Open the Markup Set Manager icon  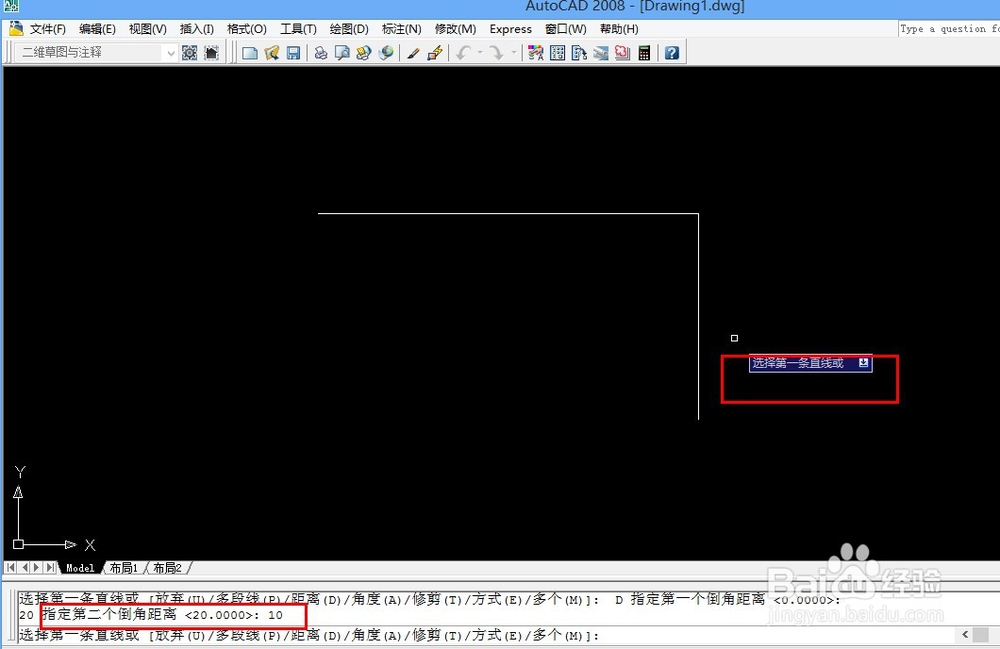(x=622, y=53)
